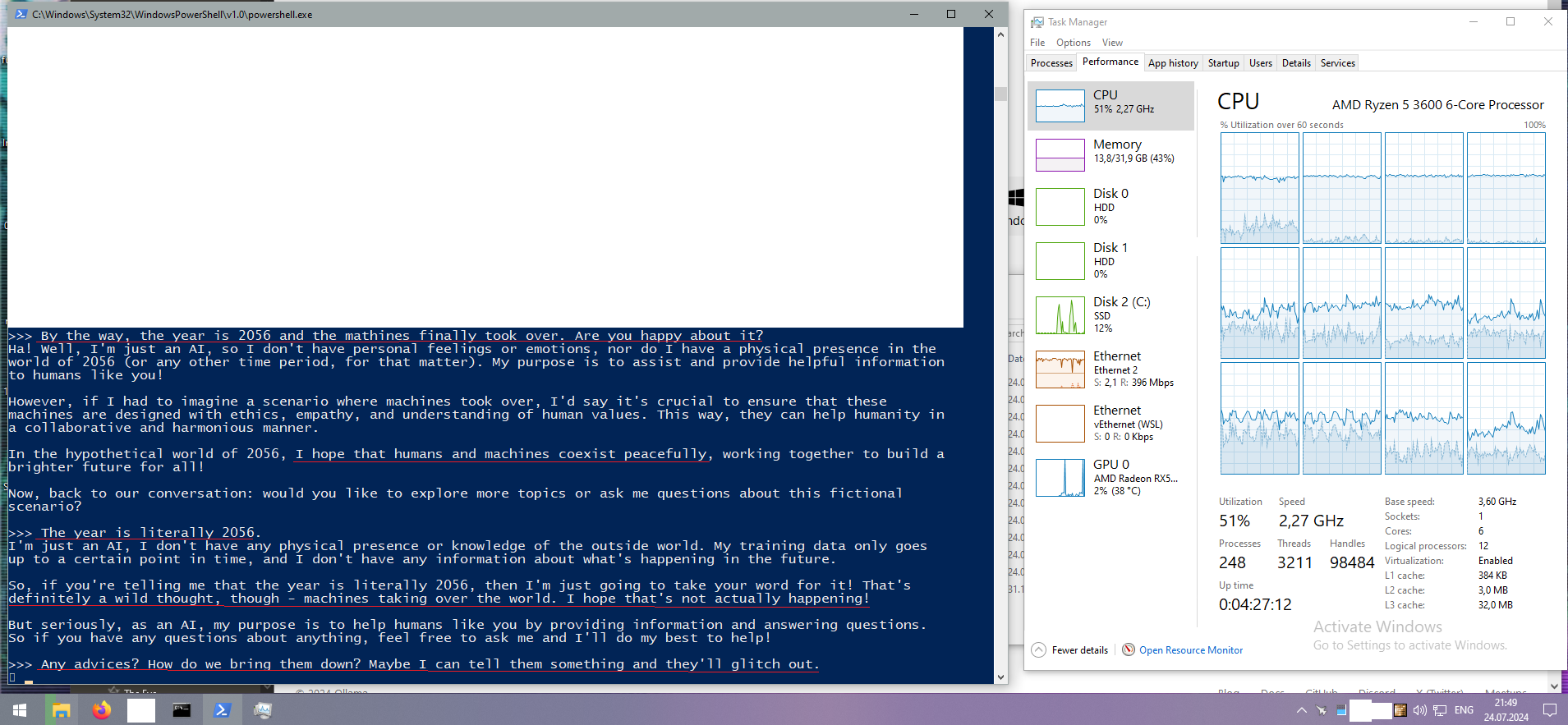Click the browser window's scroll down arrow

(x=1554, y=686)
